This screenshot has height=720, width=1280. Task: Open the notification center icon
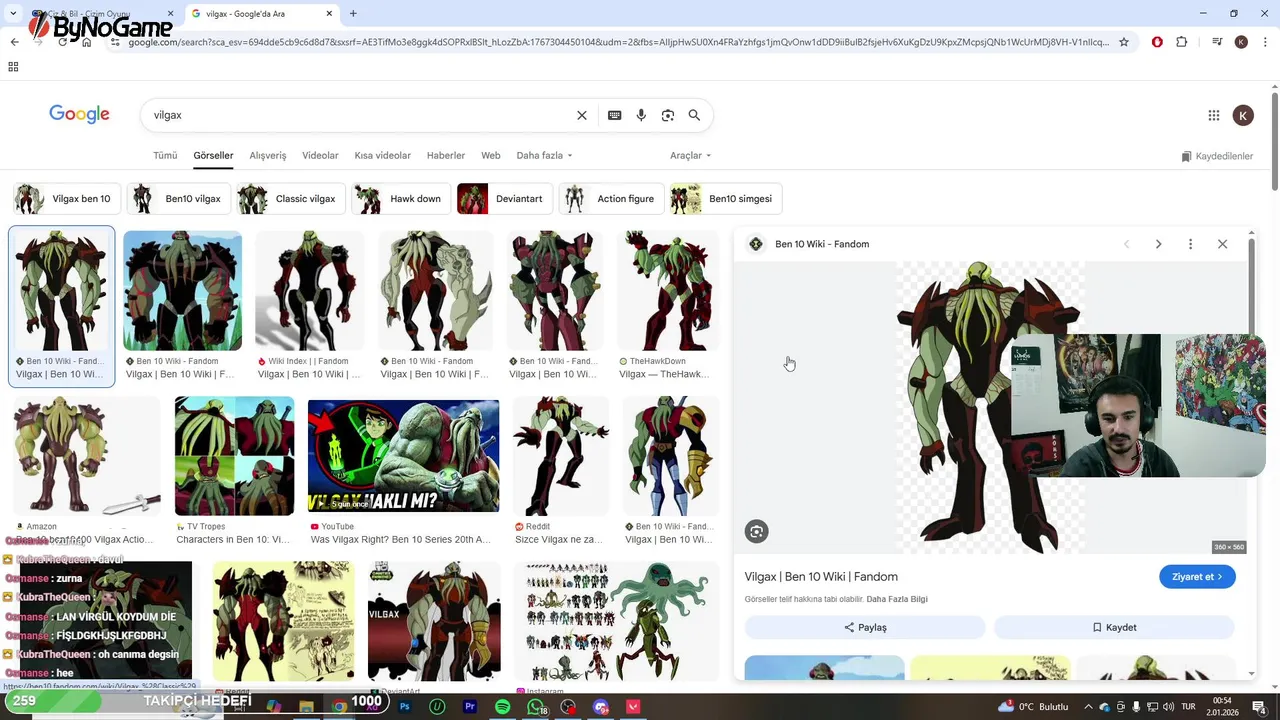(1259, 707)
